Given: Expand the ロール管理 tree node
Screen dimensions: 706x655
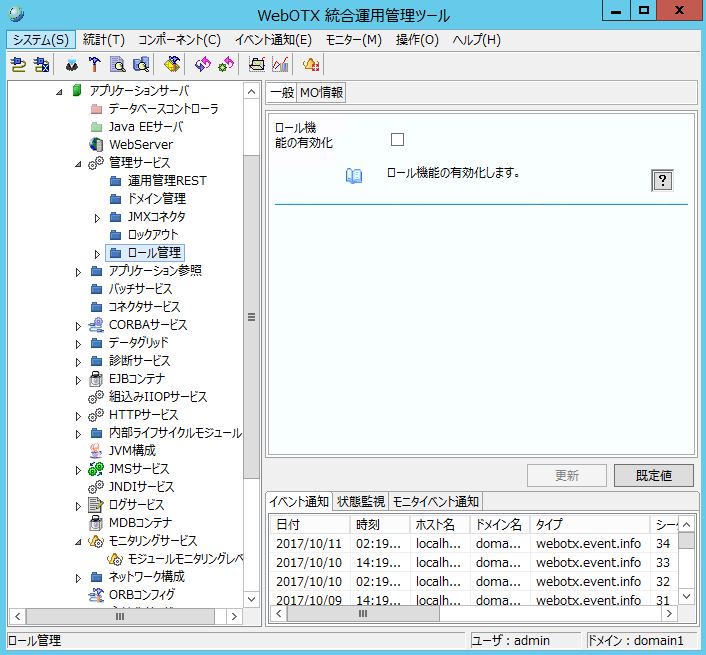Looking at the screenshot, I should click(97, 253).
